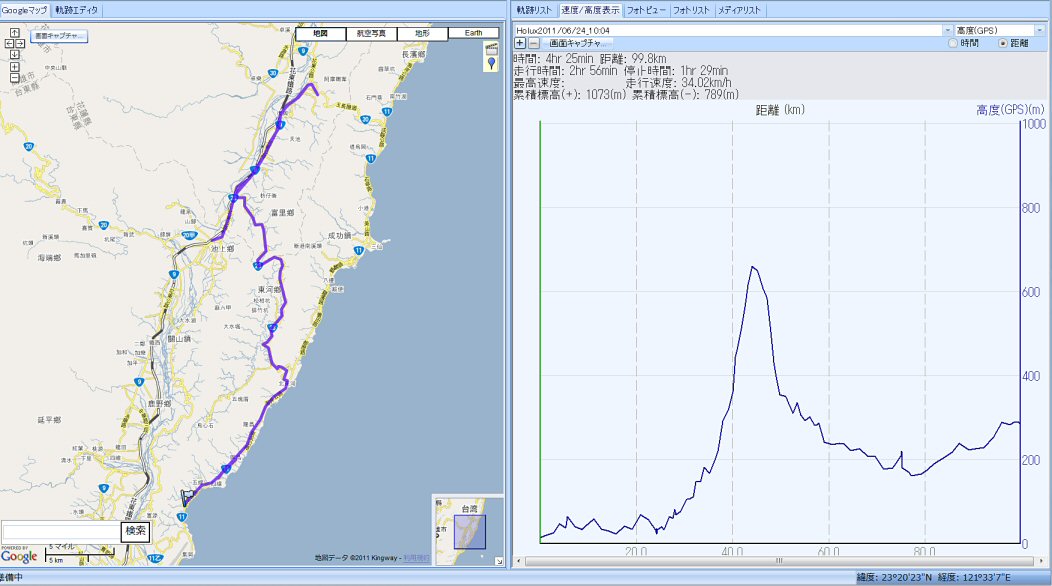
Task: Click the 累積標高(+): 1073(m) statistic
Action: click(571, 95)
